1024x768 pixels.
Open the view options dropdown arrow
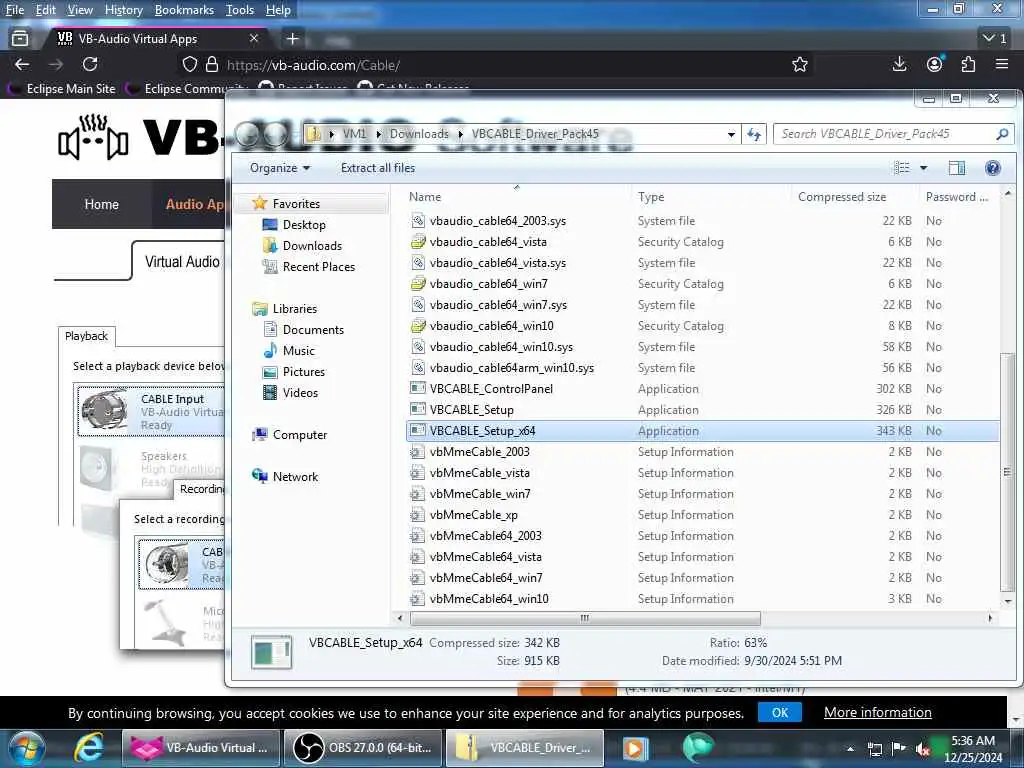(923, 168)
